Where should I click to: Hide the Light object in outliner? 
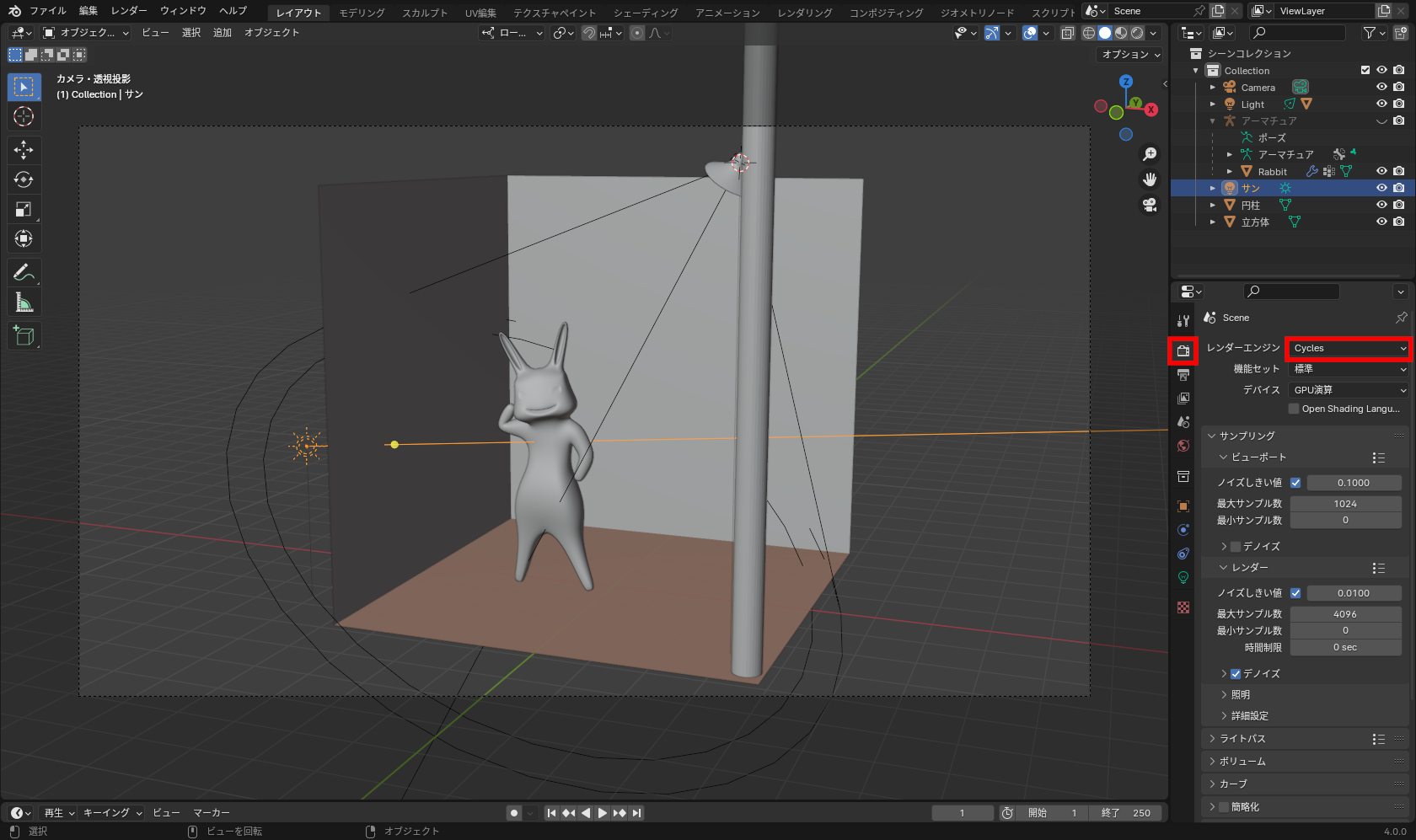tap(1381, 104)
